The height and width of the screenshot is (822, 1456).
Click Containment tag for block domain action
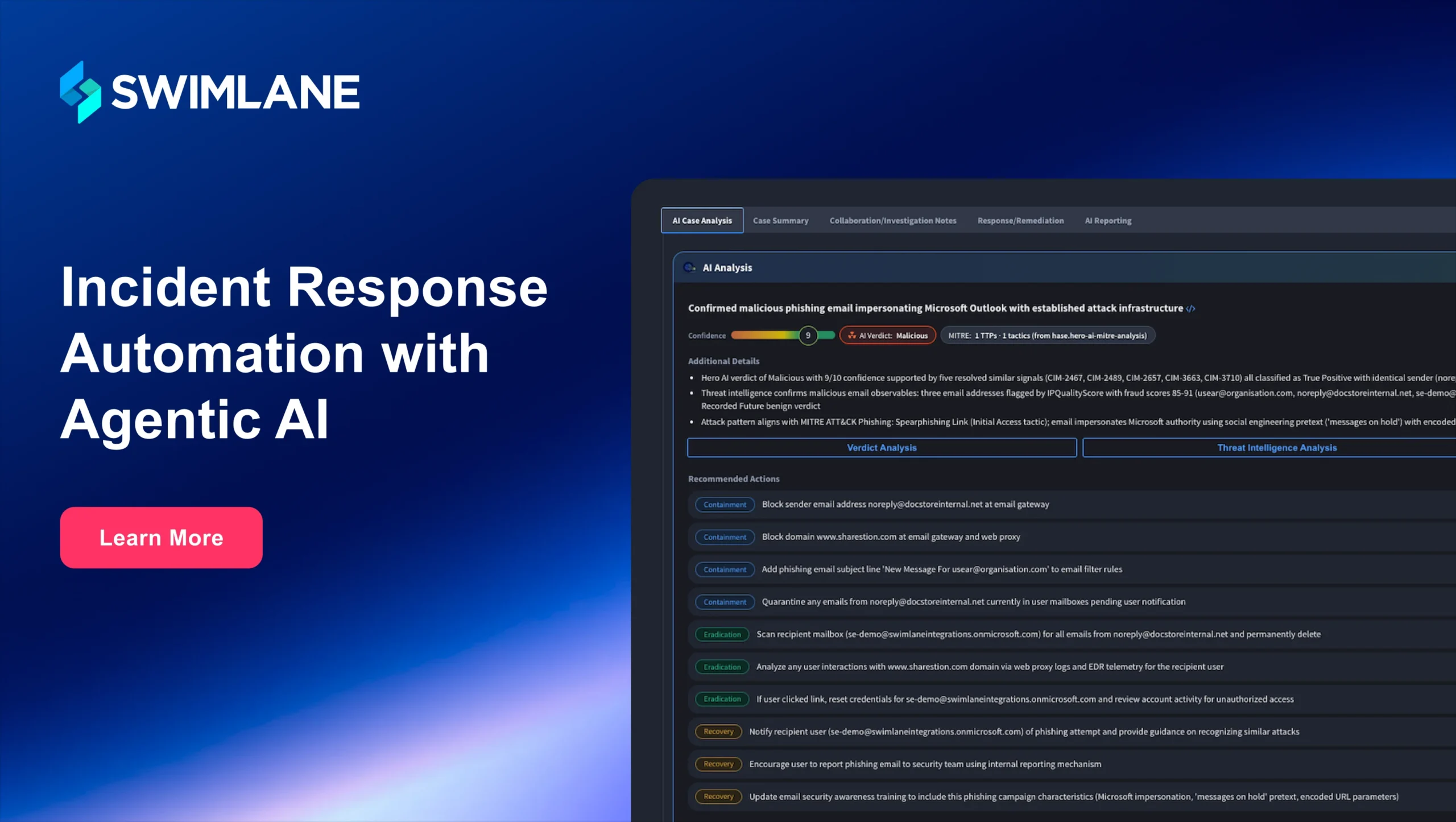tap(725, 537)
